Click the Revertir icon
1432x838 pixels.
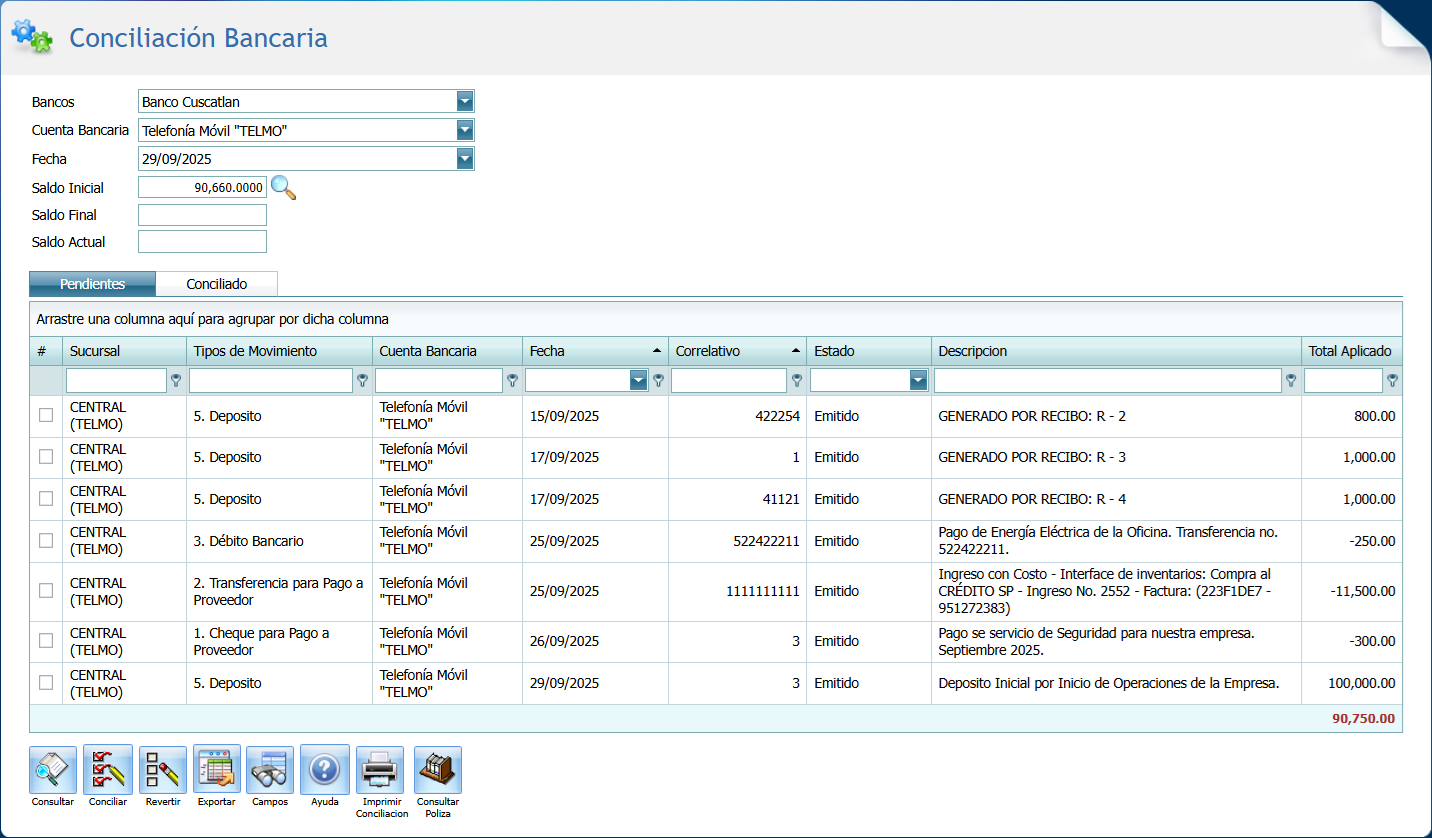tap(162, 769)
